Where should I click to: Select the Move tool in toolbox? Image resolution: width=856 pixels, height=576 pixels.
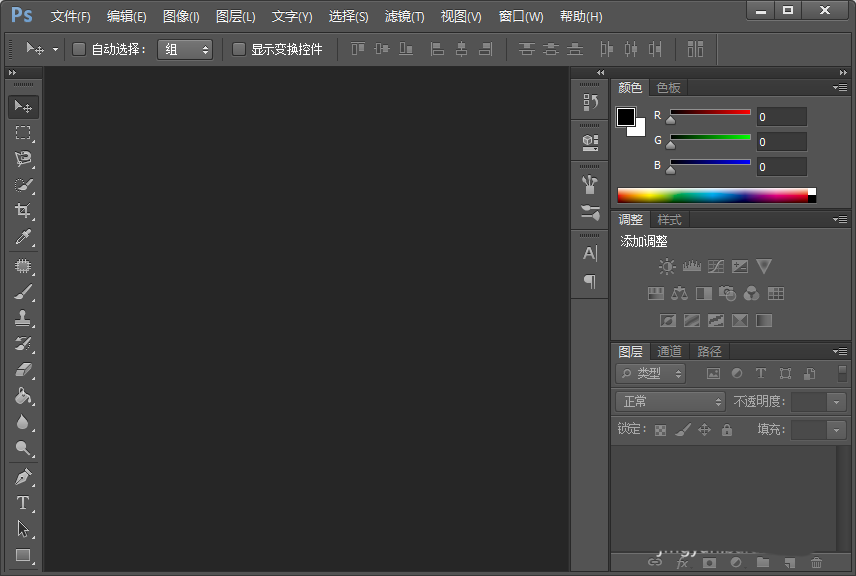coord(23,106)
